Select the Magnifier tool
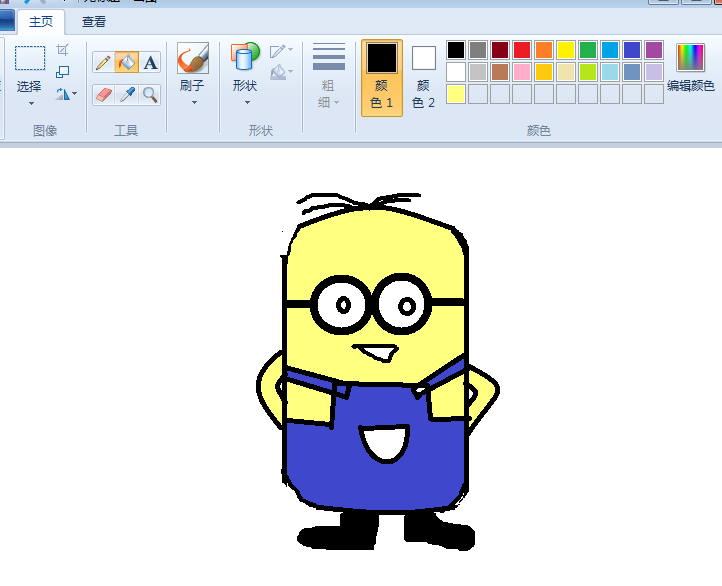This screenshot has height=586, width=722. click(x=150, y=95)
